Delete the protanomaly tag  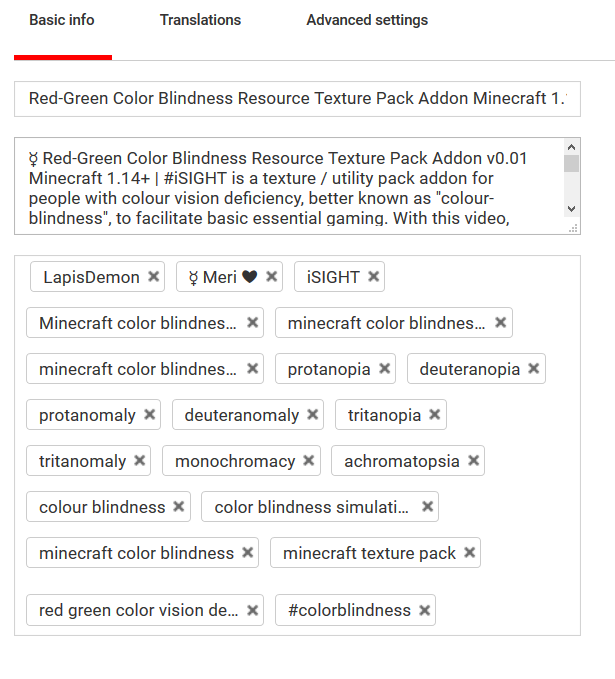(149, 414)
